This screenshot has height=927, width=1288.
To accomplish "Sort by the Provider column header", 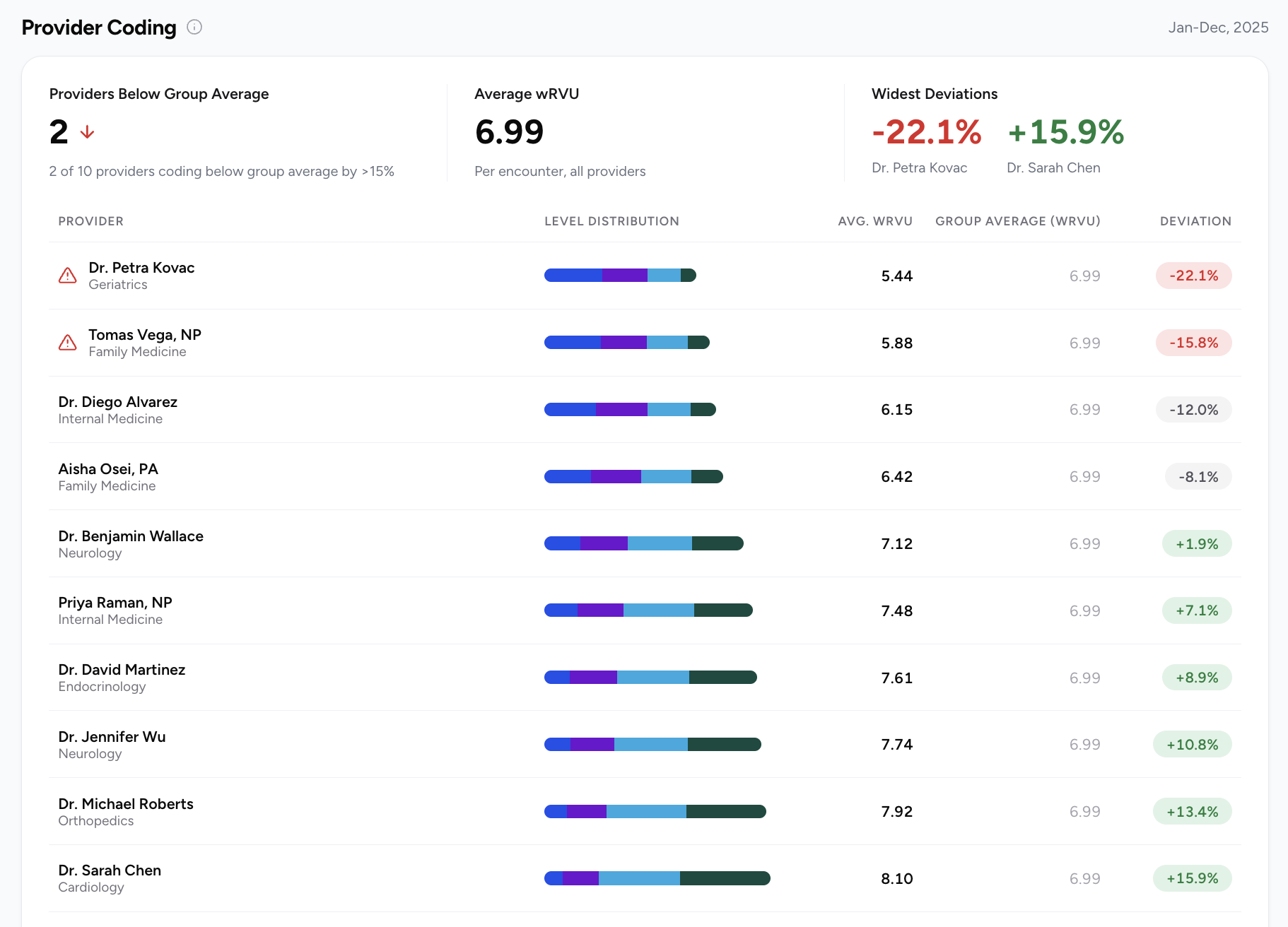I will pos(90,221).
